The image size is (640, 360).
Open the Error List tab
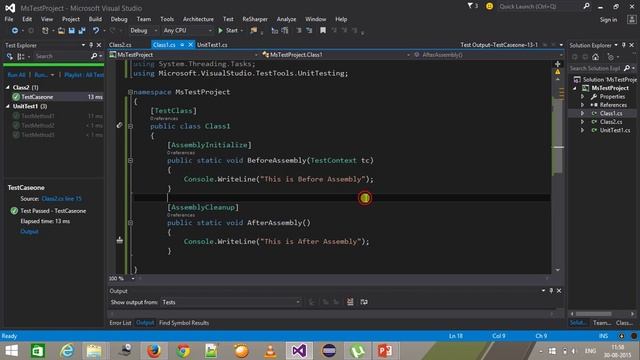[x=120, y=323]
